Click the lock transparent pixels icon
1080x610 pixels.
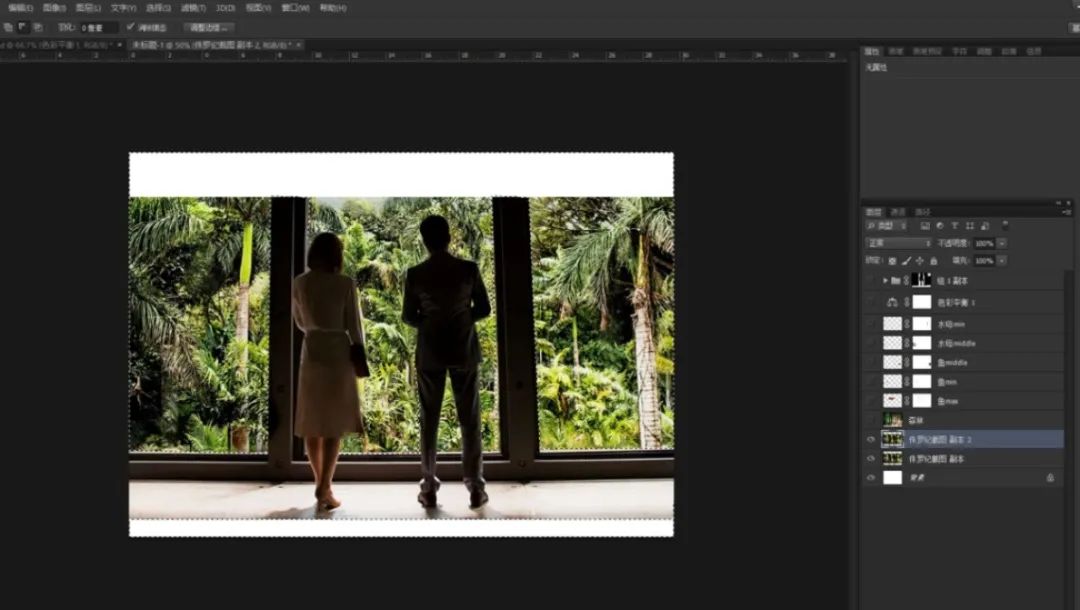coord(893,261)
